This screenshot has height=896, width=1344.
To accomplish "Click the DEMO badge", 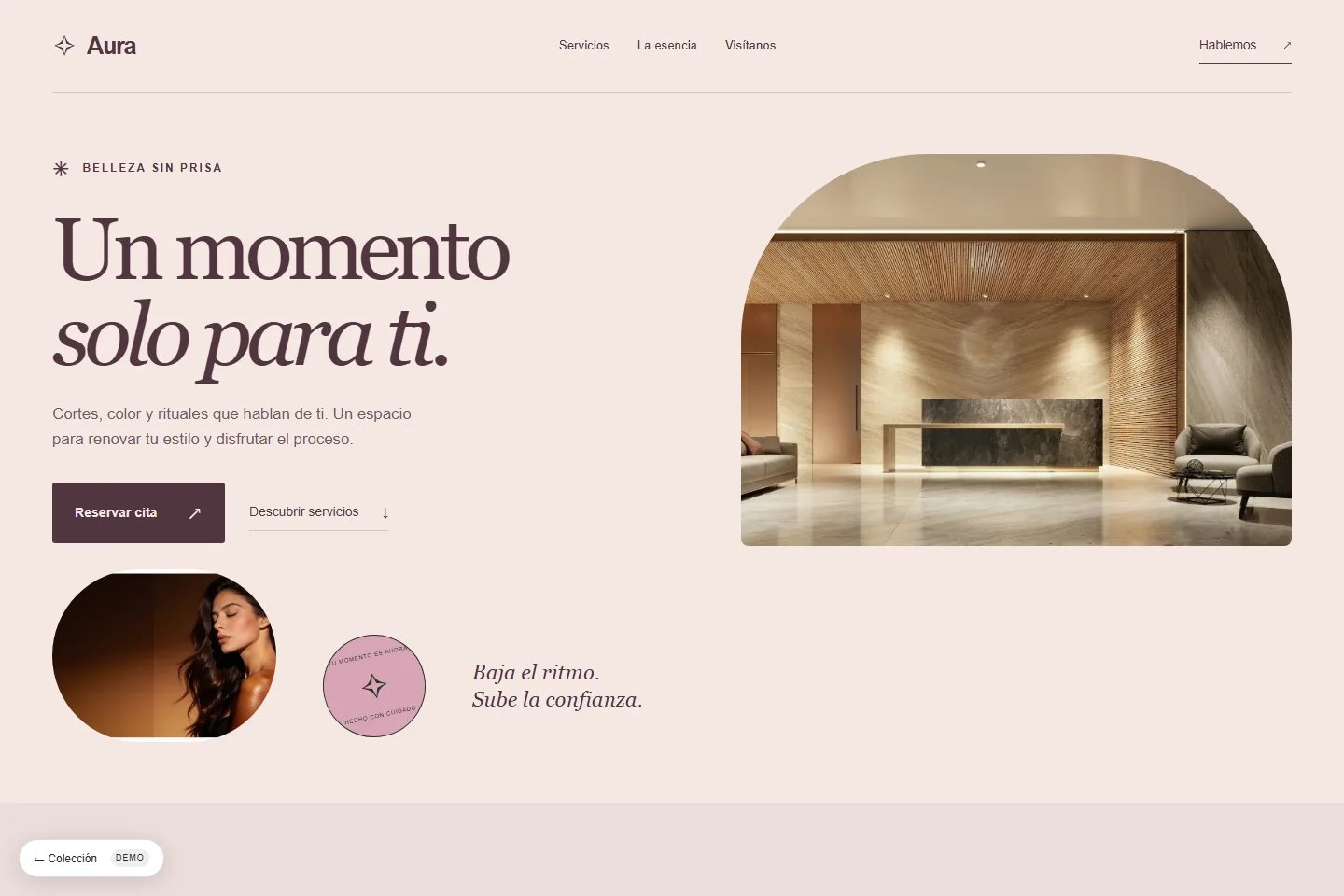I will (x=130, y=858).
